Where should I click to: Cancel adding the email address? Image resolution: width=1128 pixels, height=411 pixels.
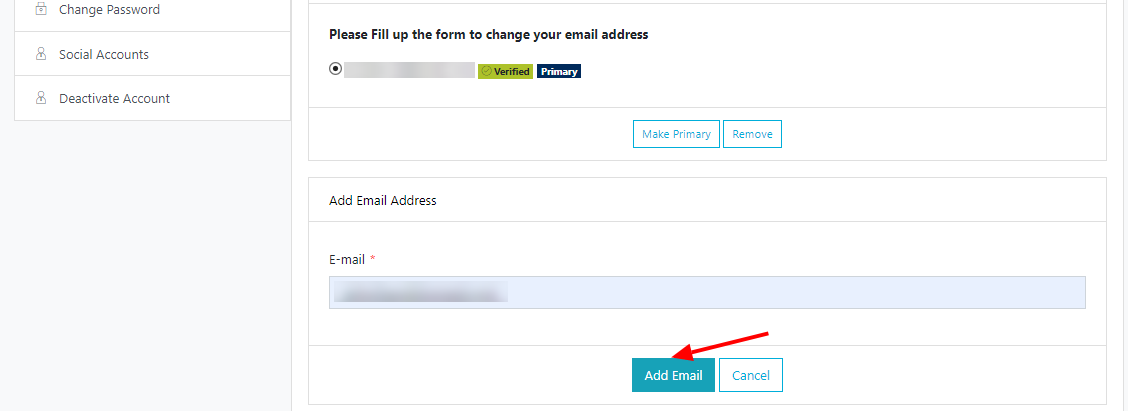[750, 375]
